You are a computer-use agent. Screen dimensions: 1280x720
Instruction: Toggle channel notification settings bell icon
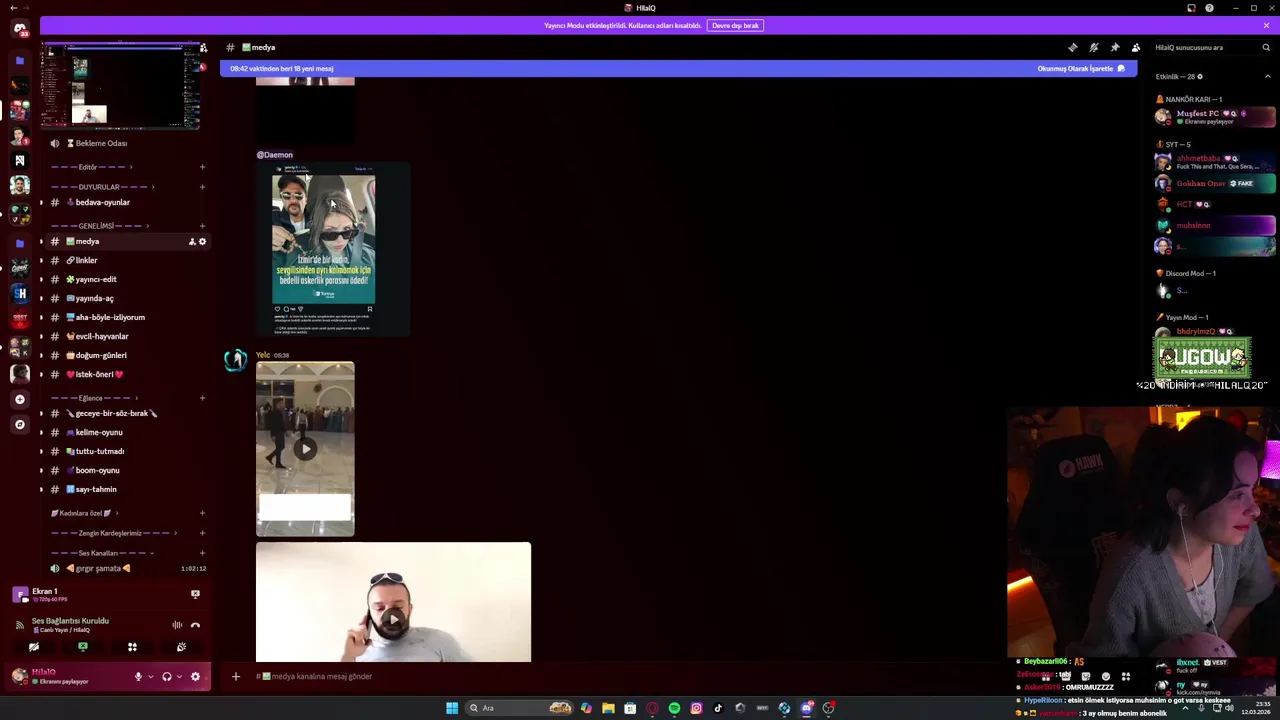coord(1094,47)
